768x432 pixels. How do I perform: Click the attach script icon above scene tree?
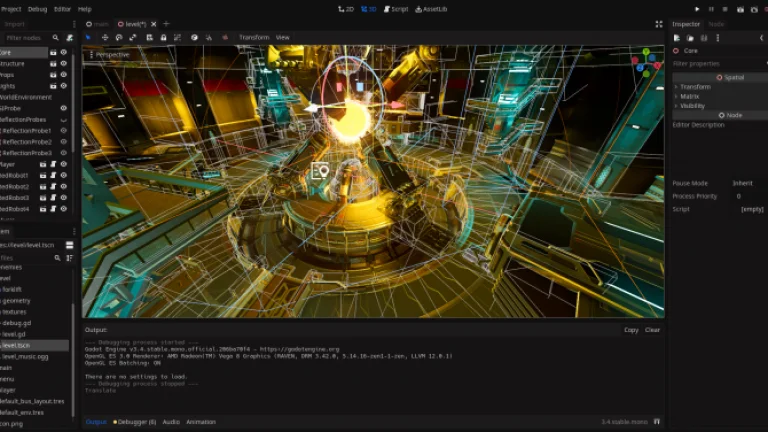[x=70, y=38]
